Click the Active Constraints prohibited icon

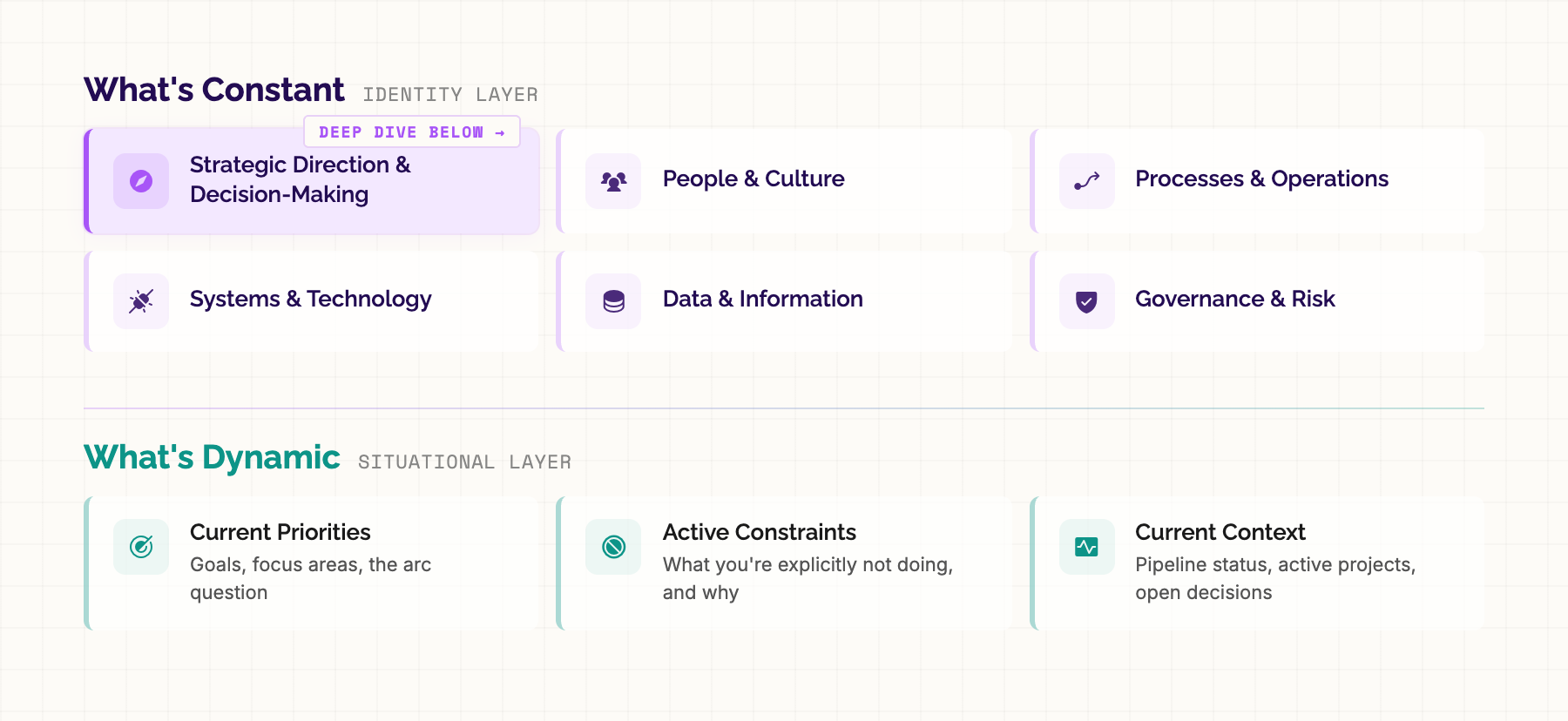pos(613,547)
